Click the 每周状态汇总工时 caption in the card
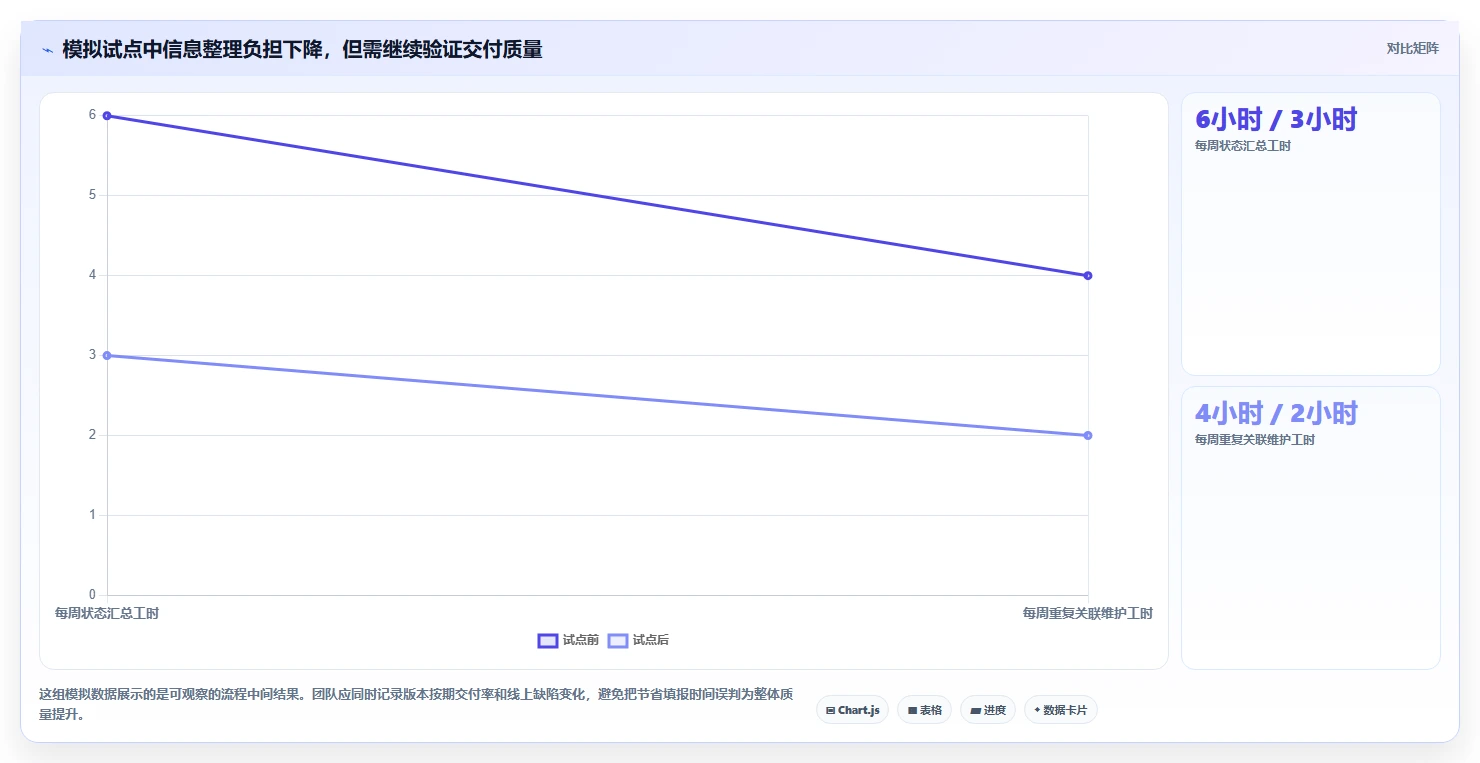The width and height of the screenshot is (1480, 763). click(1243, 146)
